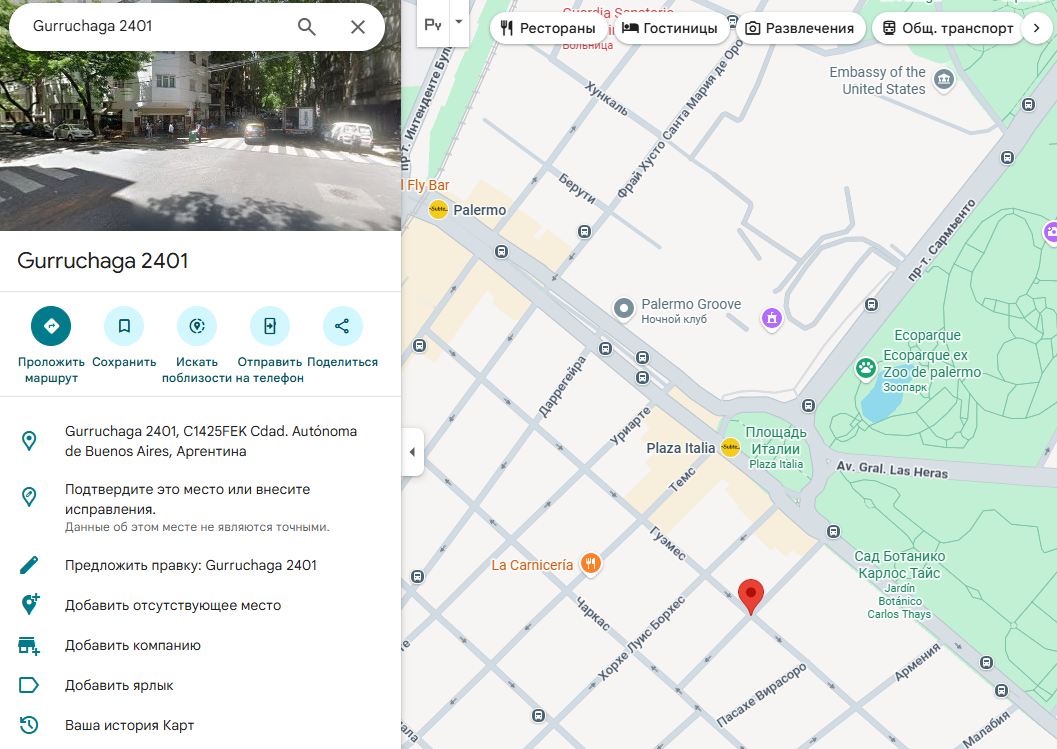Click the Искать поблизости nearby icon
The height and width of the screenshot is (749, 1057).
197,326
